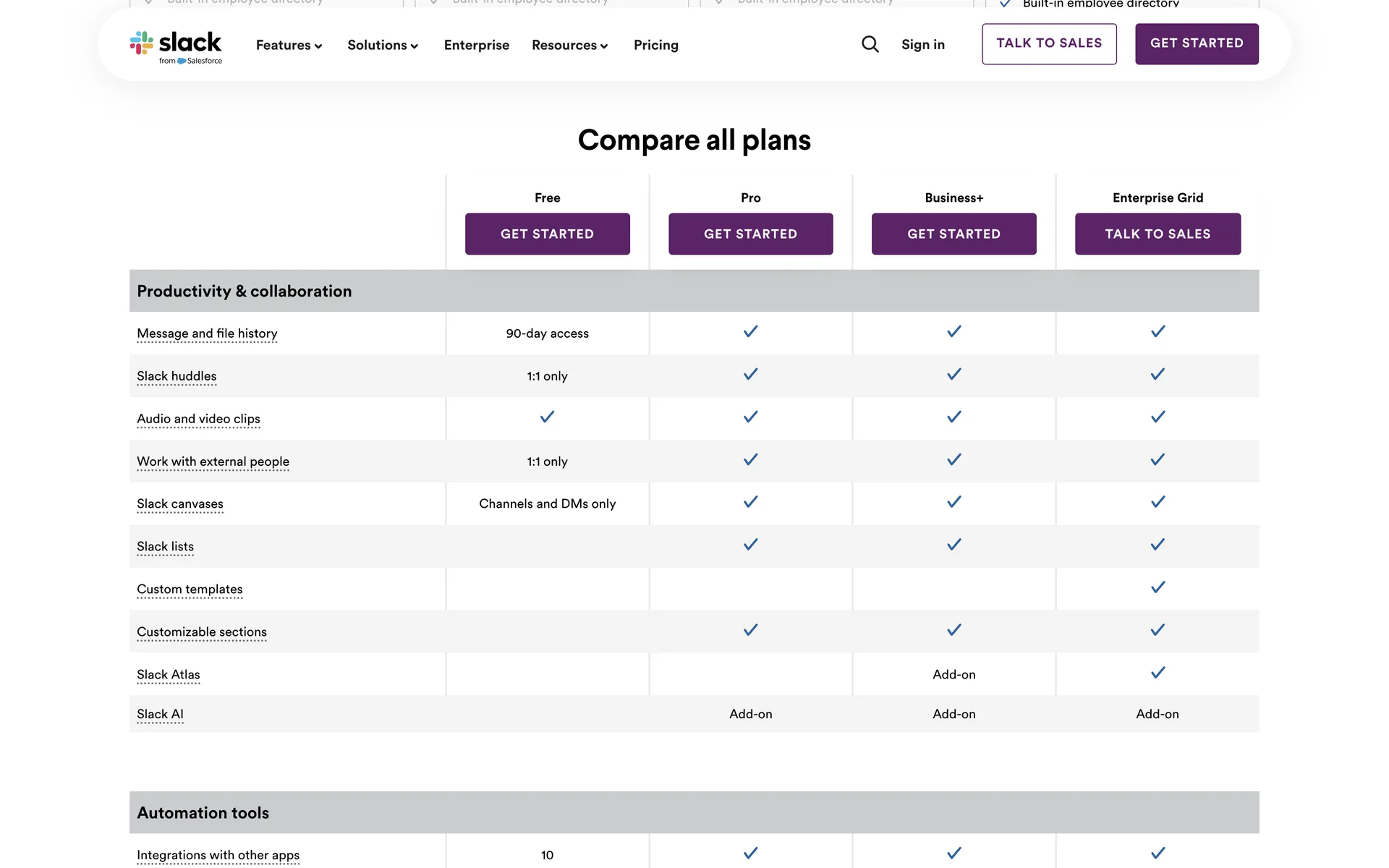The width and height of the screenshot is (1389, 868).
Task: Open the Slack AI feature link
Action: coord(160,714)
